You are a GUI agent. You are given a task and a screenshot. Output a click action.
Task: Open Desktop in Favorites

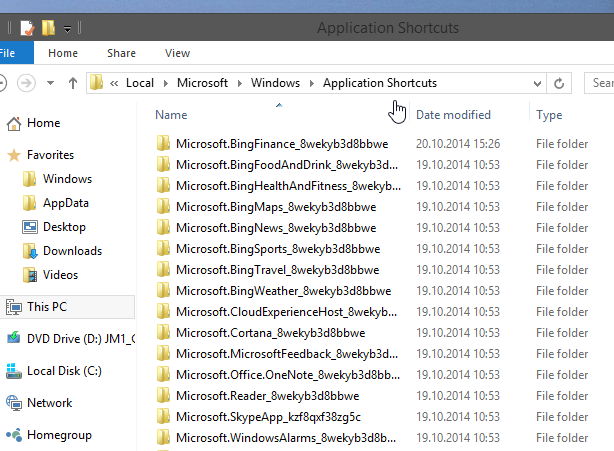64,227
